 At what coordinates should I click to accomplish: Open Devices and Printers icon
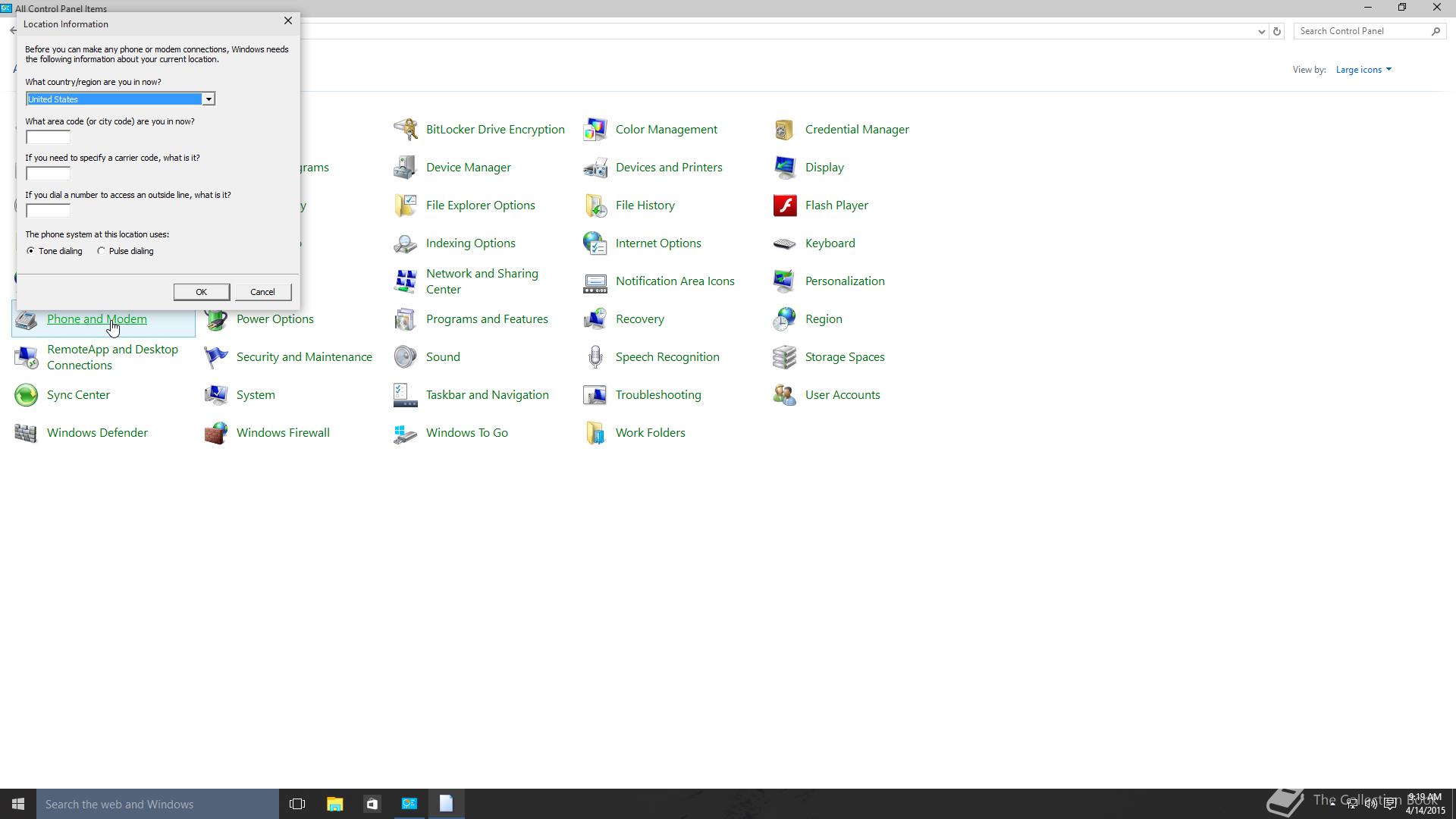tap(595, 168)
